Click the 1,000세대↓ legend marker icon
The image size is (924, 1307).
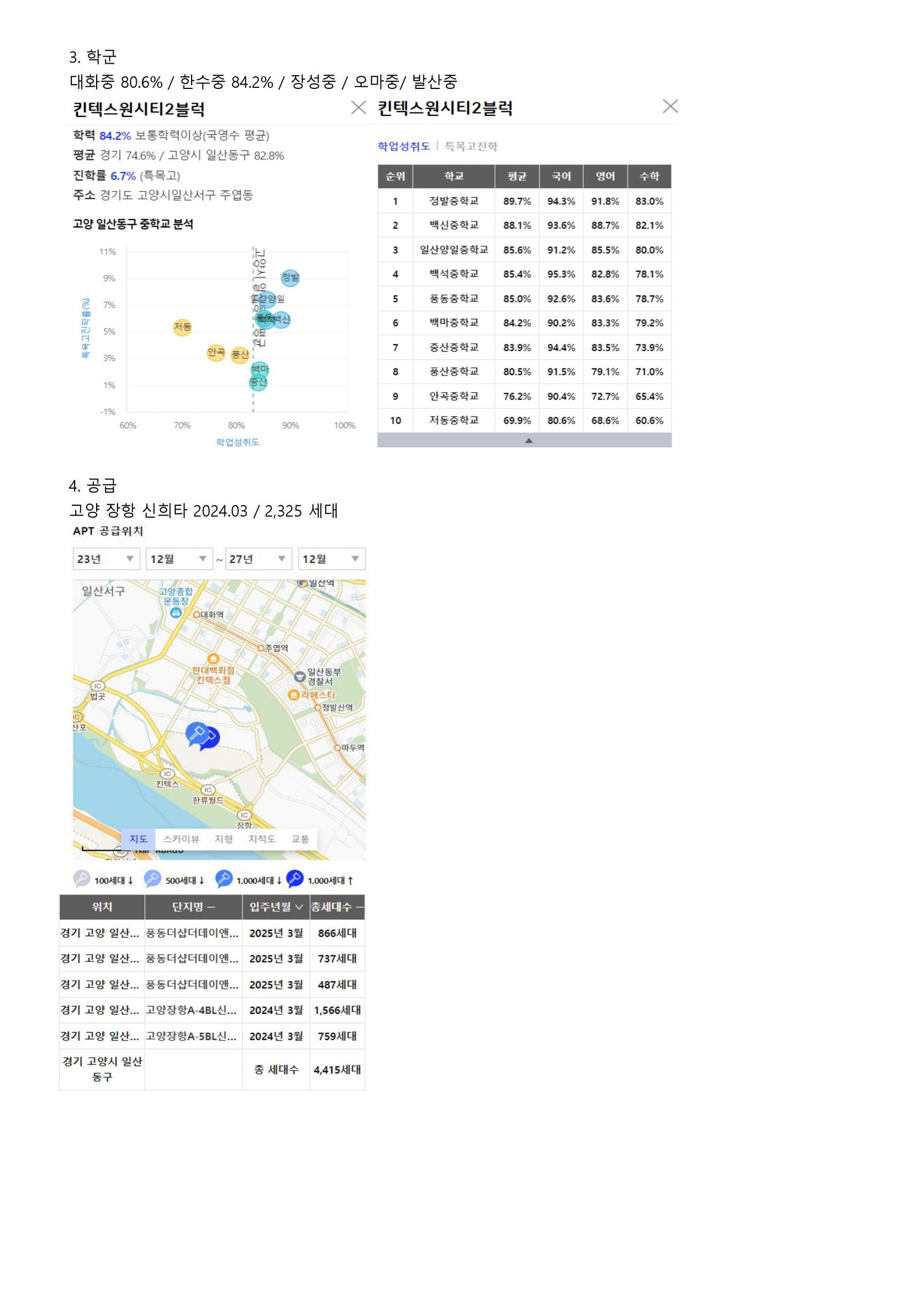223,879
